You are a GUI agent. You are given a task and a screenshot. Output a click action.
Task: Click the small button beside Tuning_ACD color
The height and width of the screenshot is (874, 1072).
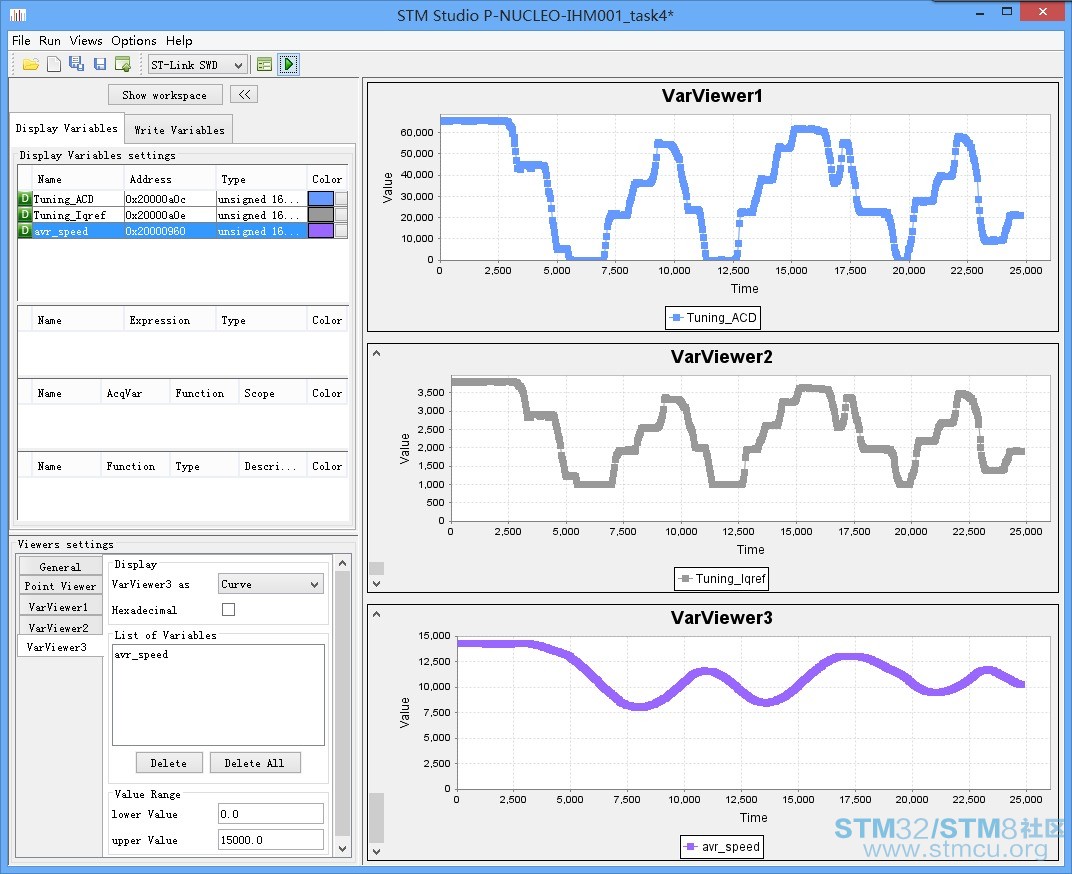point(340,198)
